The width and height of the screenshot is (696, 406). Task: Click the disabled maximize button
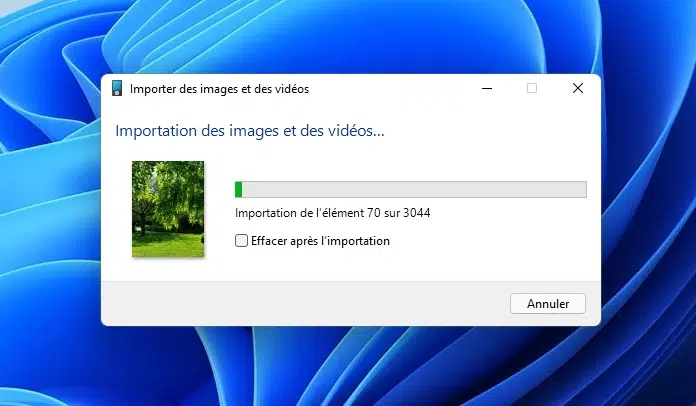pos(532,88)
